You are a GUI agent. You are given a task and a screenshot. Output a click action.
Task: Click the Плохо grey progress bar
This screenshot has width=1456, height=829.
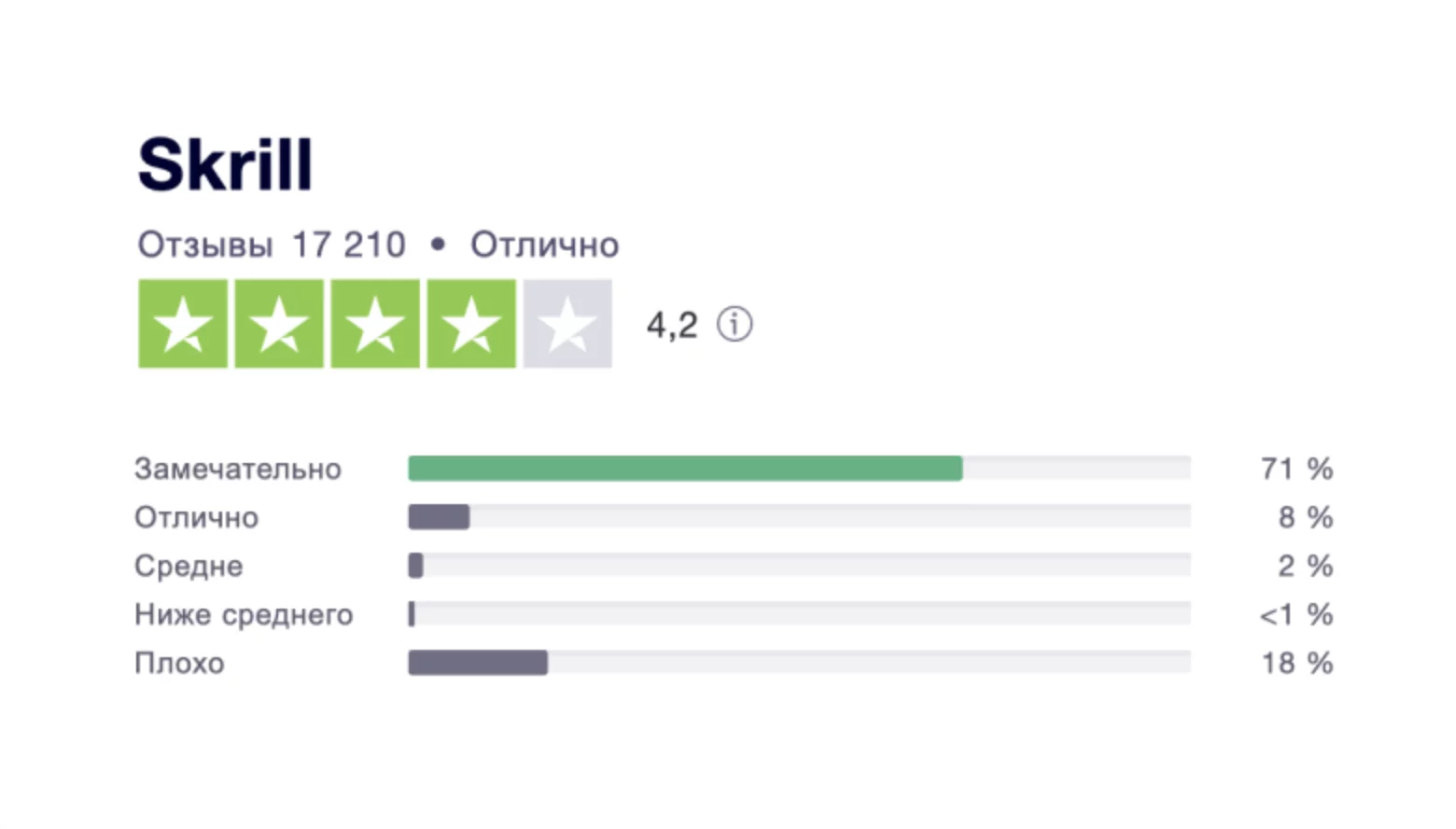(x=478, y=663)
